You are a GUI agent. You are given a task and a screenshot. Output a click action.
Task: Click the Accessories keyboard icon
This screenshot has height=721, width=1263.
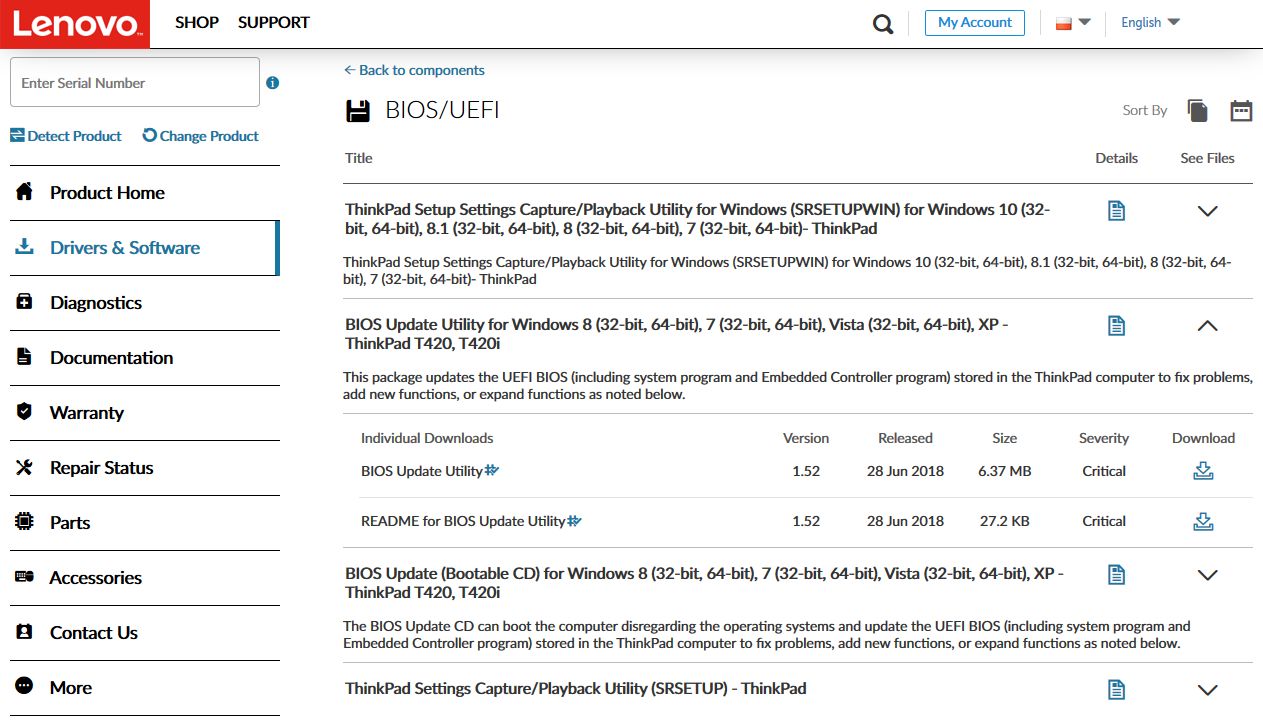(x=25, y=577)
